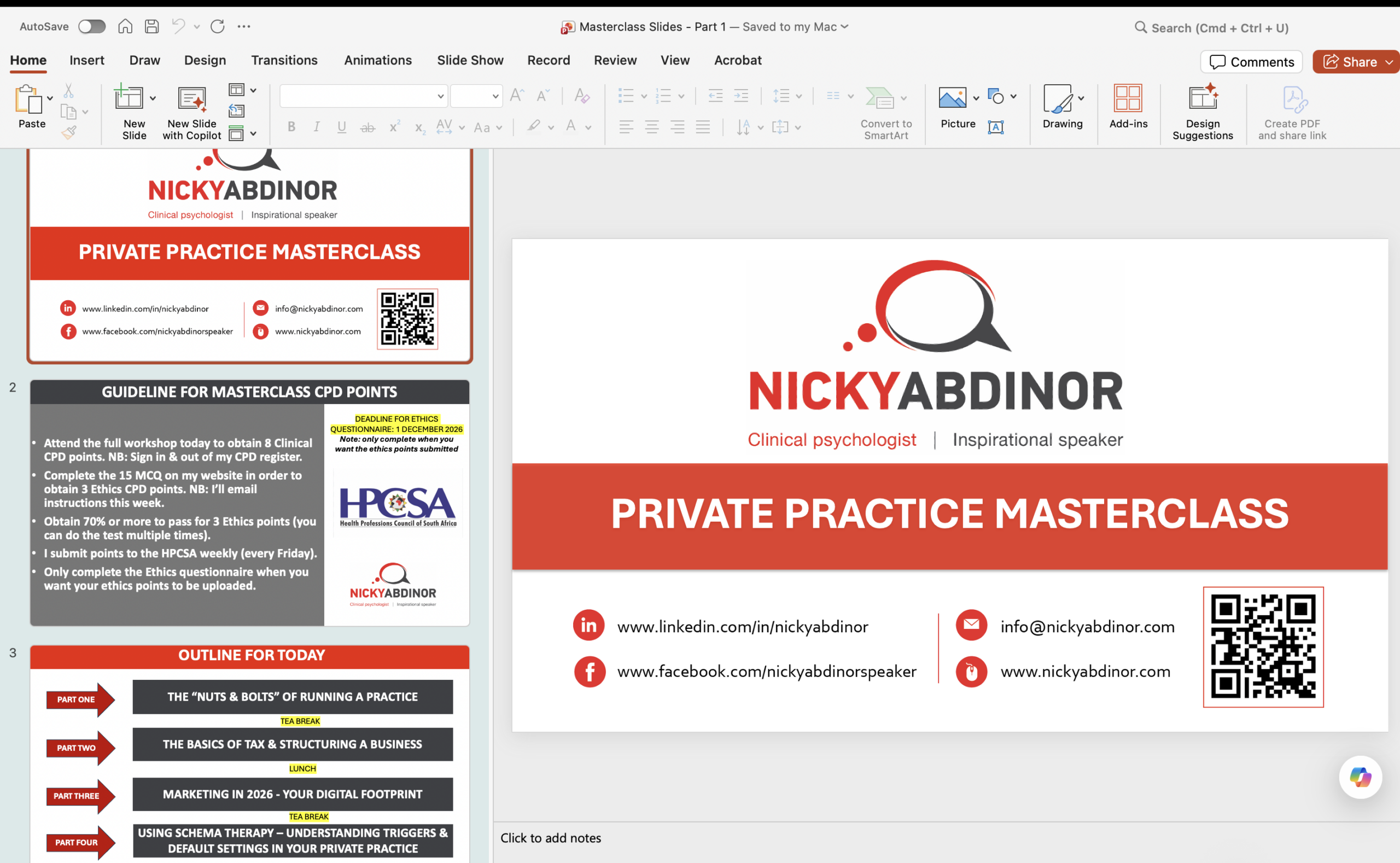1400x863 pixels.
Task: Open the slide Layout icon menu
Action: 242,90
